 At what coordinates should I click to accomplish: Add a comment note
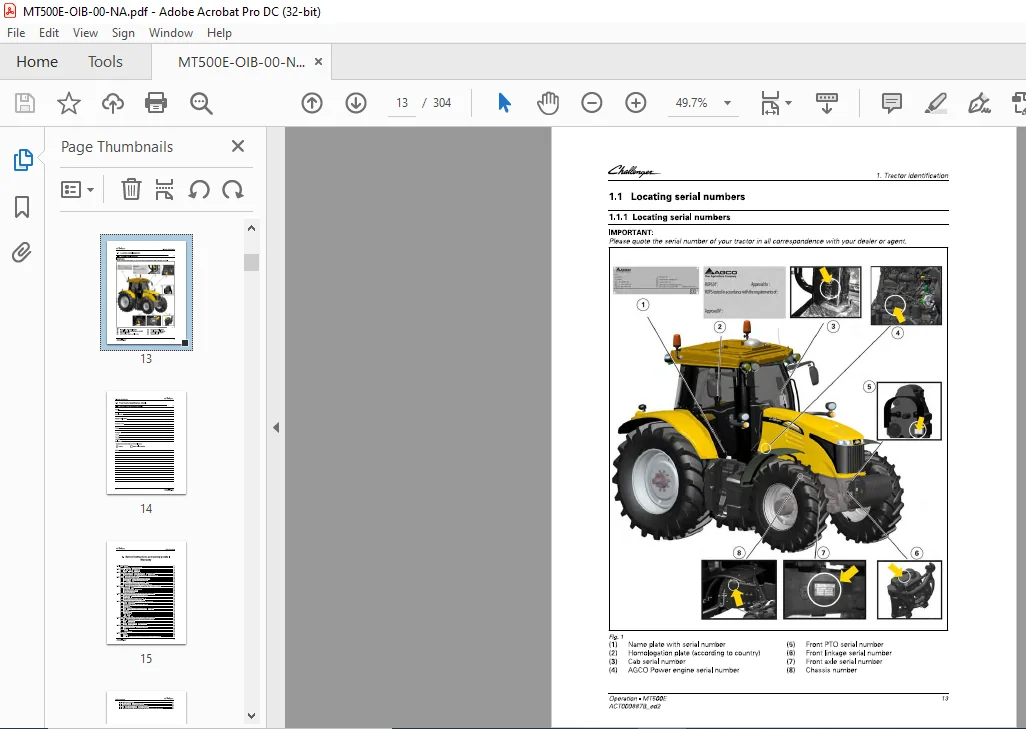click(891, 103)
